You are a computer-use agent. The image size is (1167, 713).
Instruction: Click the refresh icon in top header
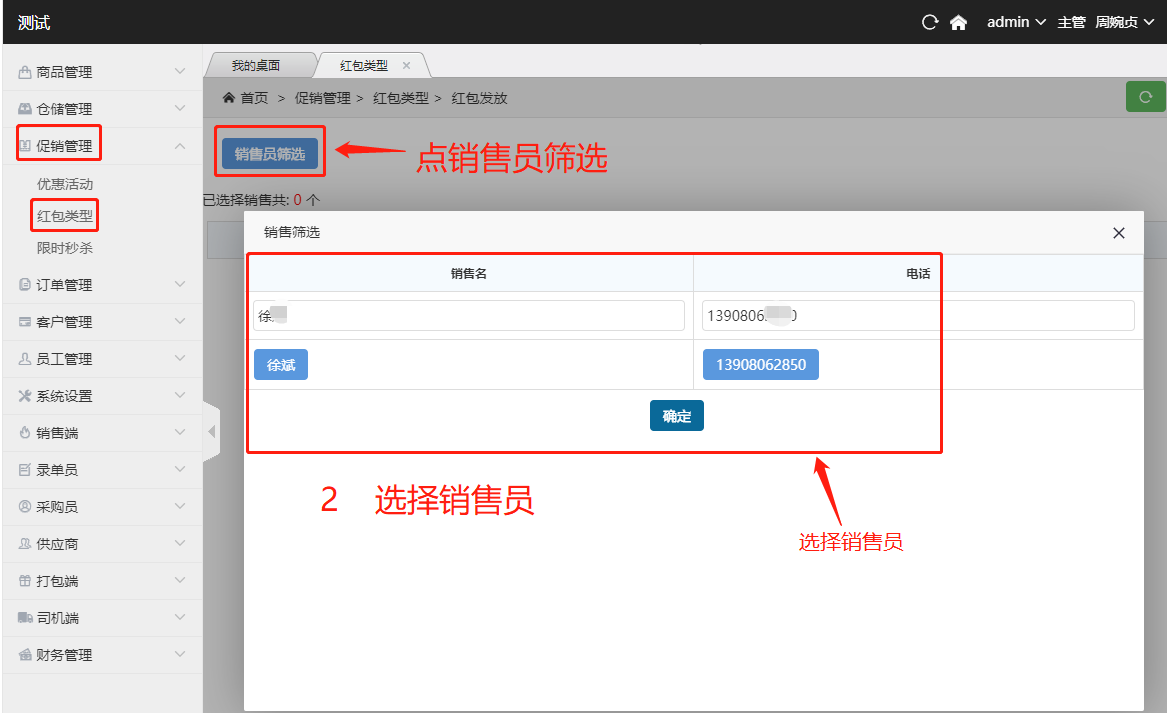(930, 22)
